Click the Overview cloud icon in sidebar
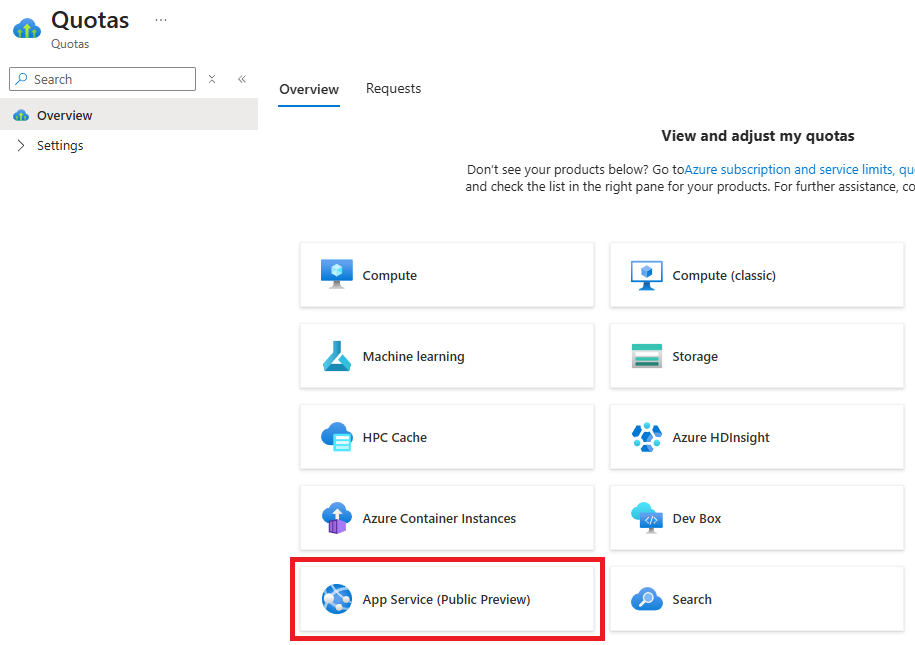915x645 pixels. click(21, 115)
